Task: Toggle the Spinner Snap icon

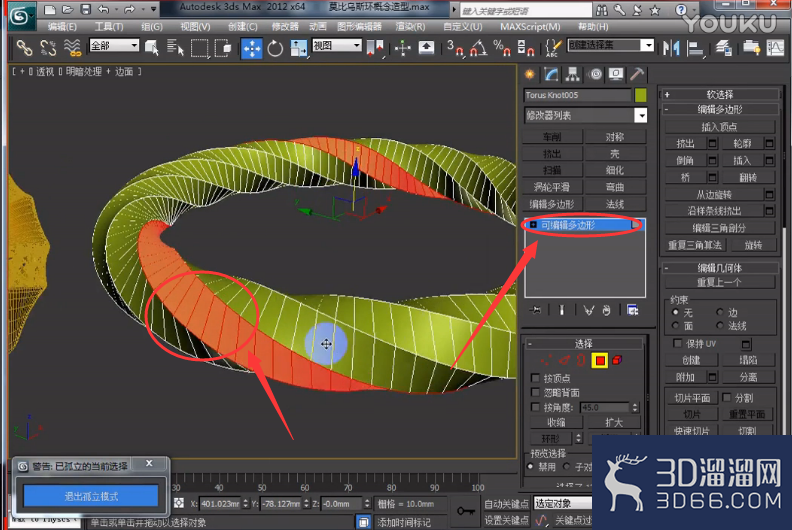Action: pos(526,48)
